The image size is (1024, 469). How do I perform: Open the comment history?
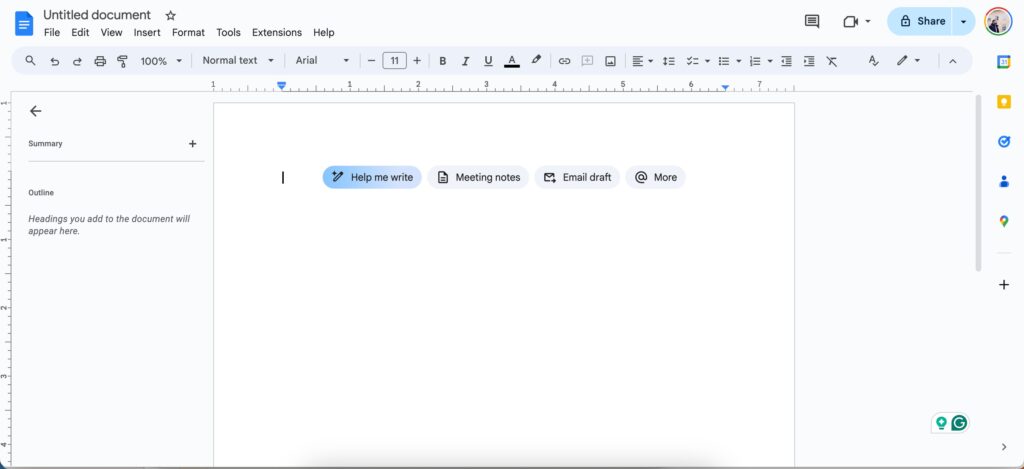tap(812, 22)
